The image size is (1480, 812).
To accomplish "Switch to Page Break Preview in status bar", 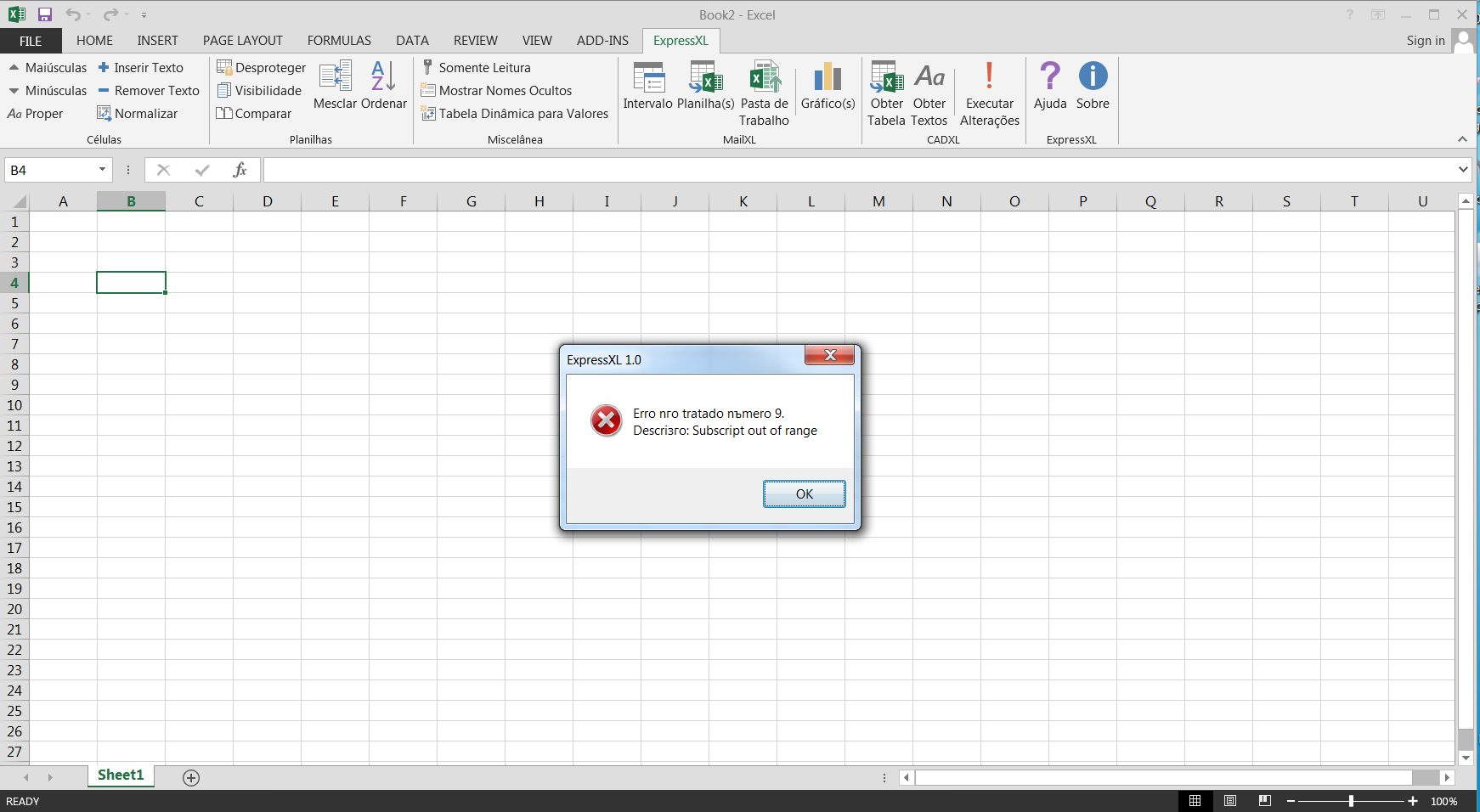I will coord(1265,801).
